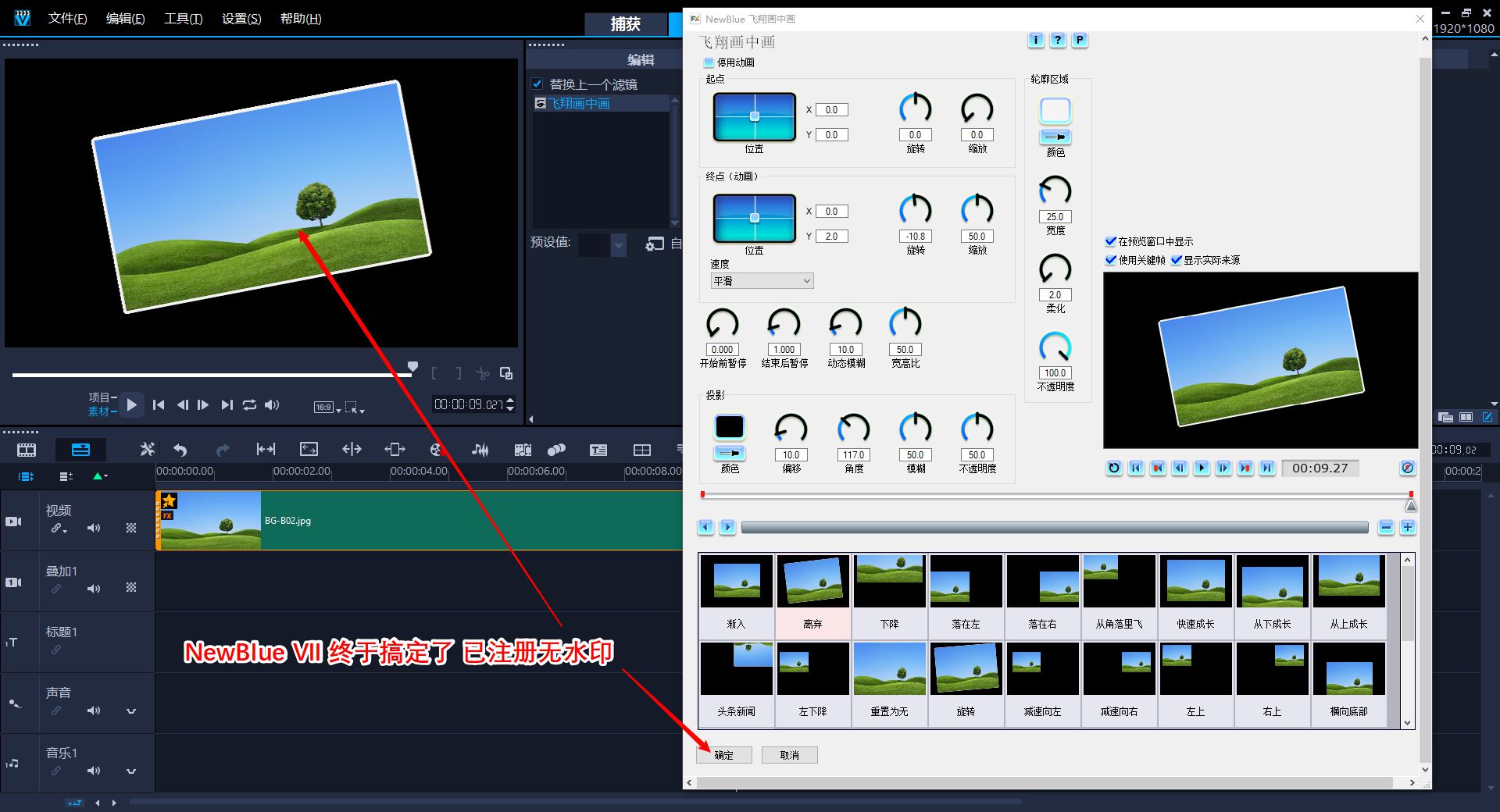Click the undo arrow in timeline toolbar
Screen dimensions: 1500x812
180,450
